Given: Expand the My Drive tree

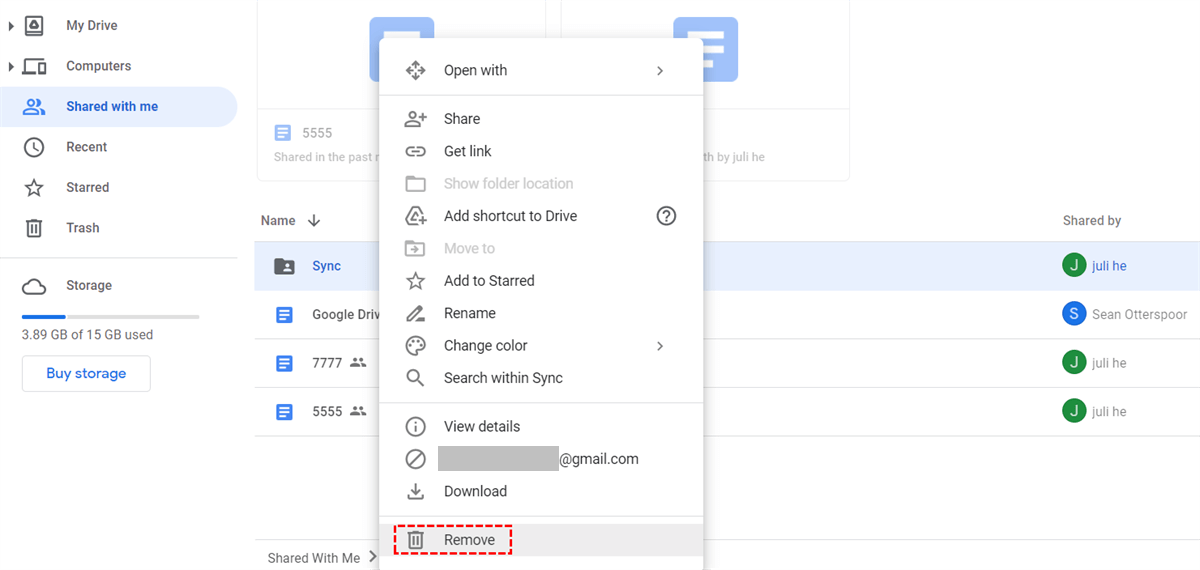Looking at the screenshot, I should 11,26.
